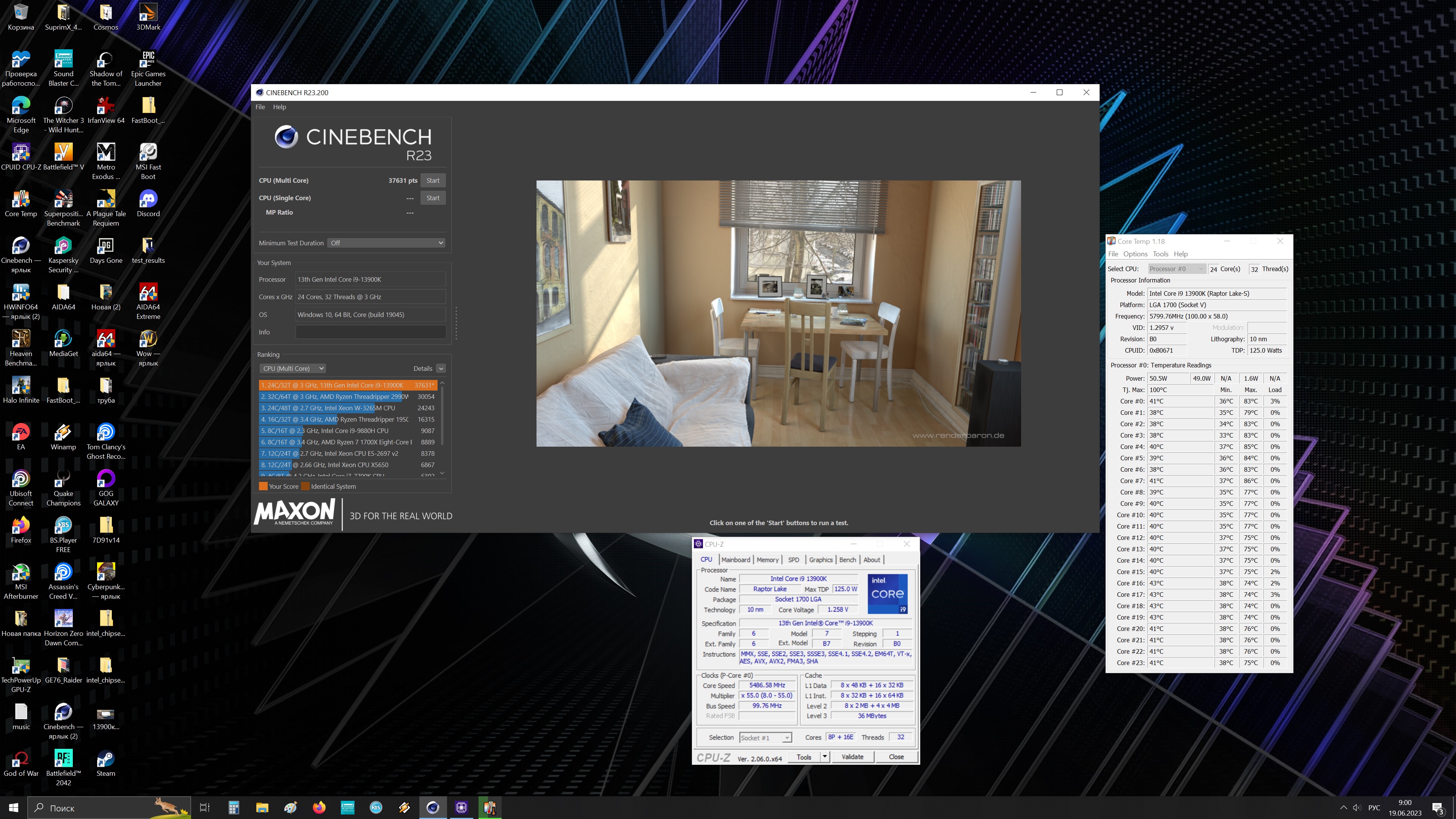Click the Cinebench icon in the taskbar

pyautogui.click(x=433, y=808)
